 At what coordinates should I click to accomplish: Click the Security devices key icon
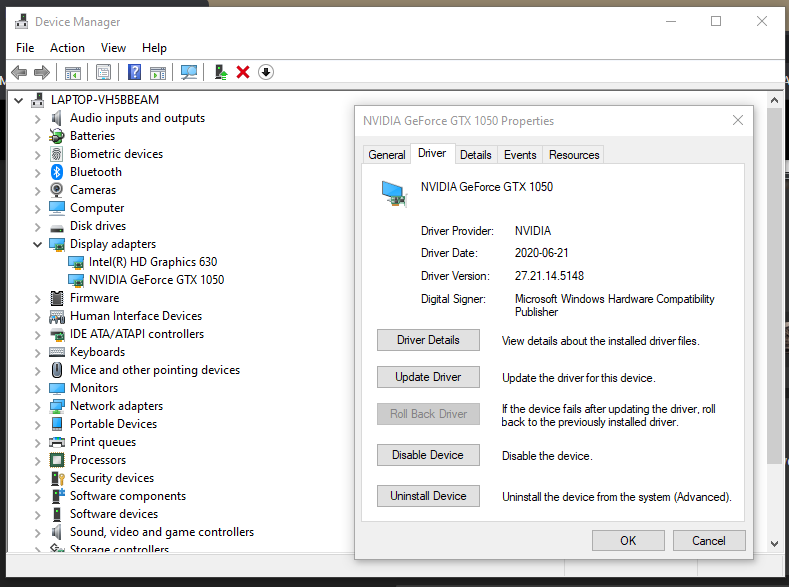58,478
